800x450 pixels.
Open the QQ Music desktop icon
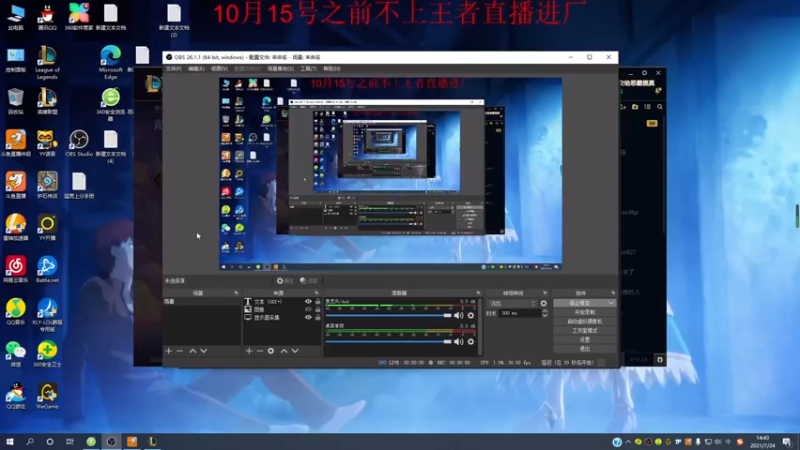pyautogui.click(x=16, y=312)
